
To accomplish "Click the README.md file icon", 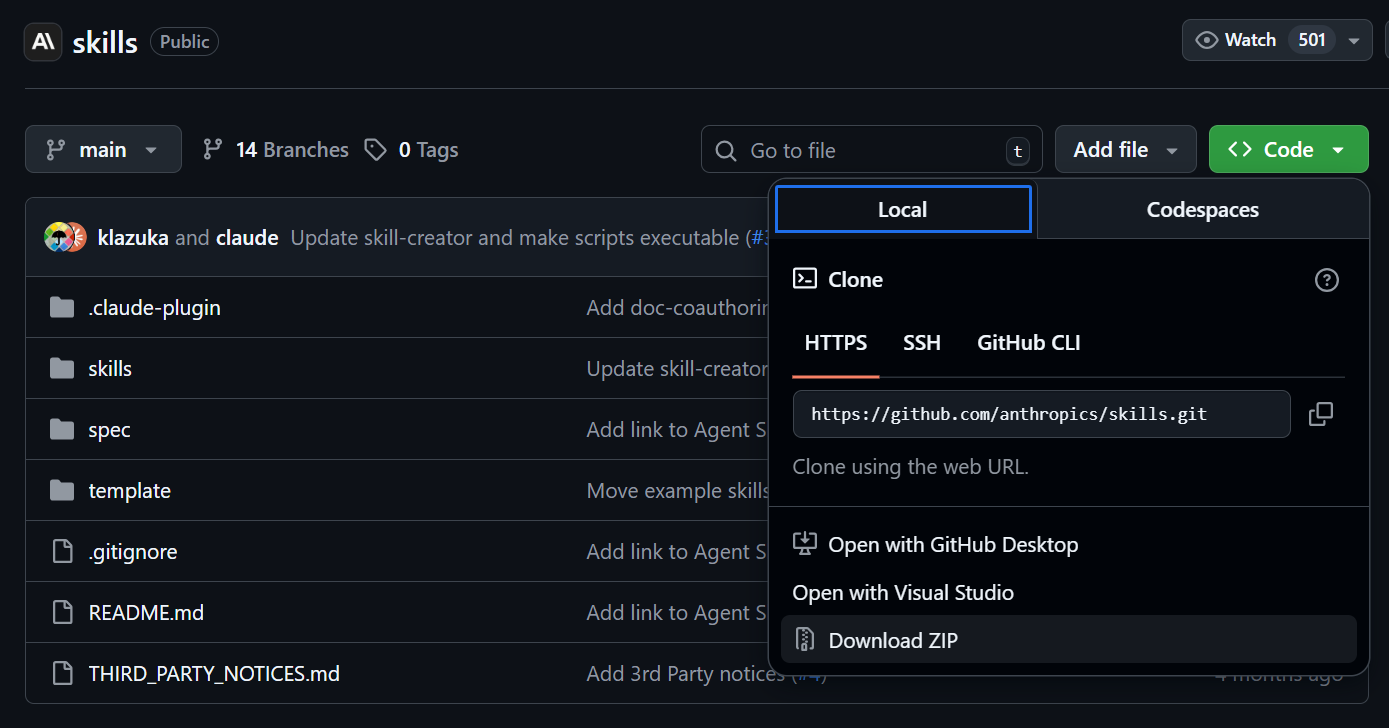I will pyautogui.click(x=62, y=613).
